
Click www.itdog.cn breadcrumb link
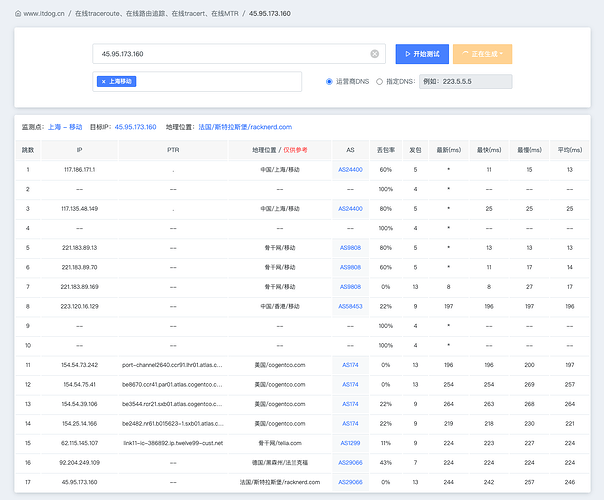point(44,13)
